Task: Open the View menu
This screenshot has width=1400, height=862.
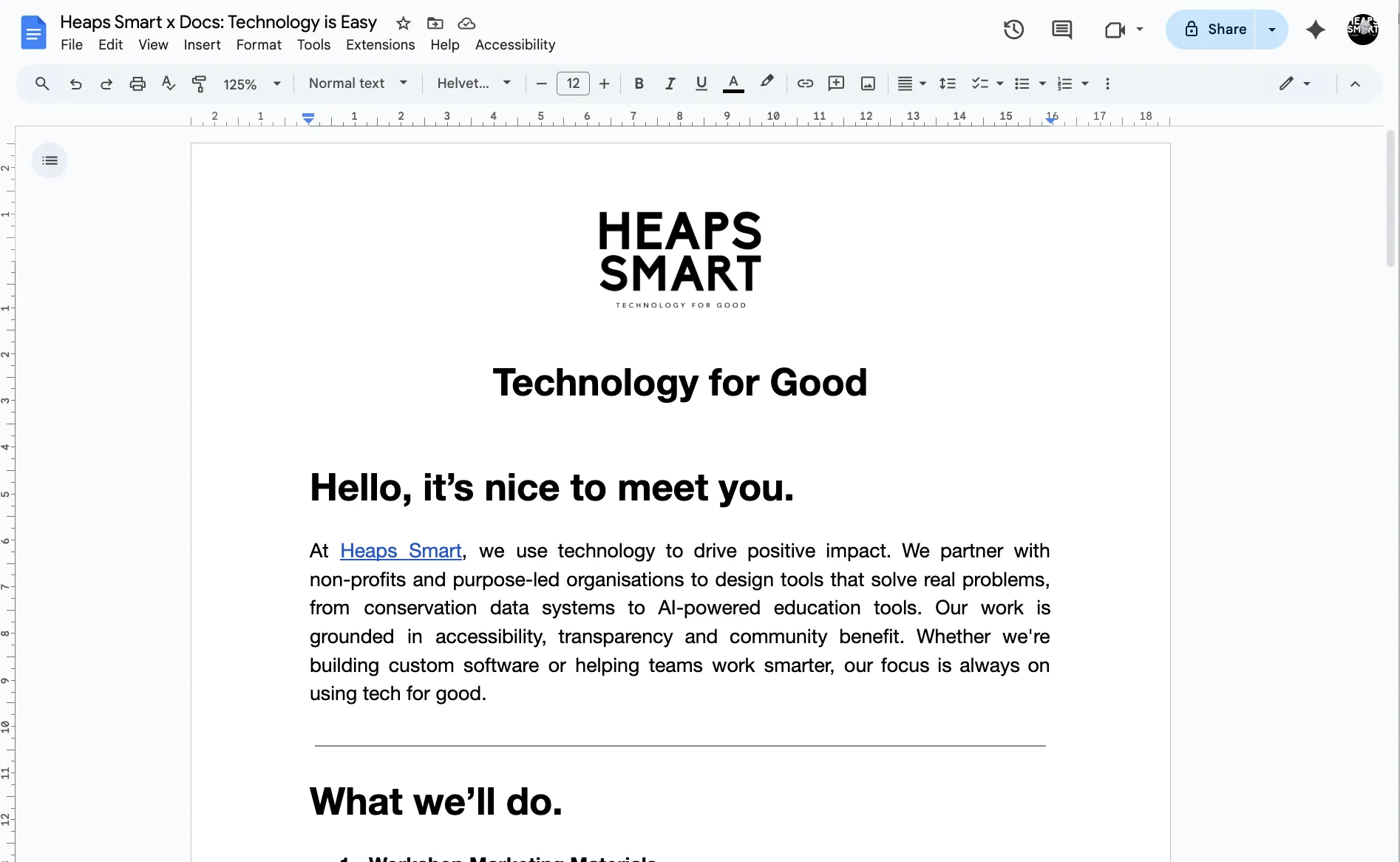Action: coord(153,44)
